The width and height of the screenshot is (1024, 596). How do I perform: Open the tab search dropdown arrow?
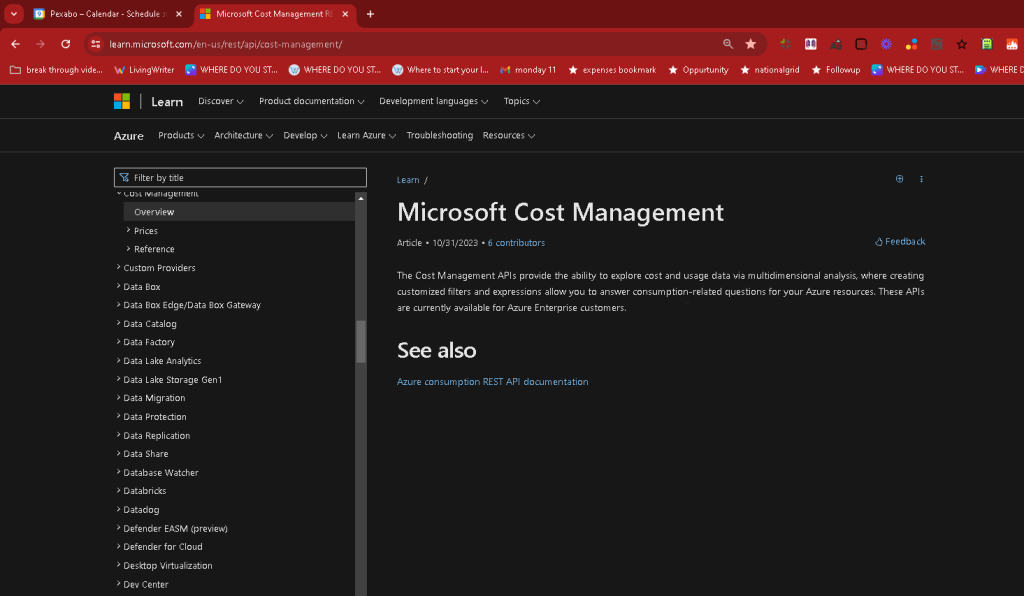[x=14, y=14]
